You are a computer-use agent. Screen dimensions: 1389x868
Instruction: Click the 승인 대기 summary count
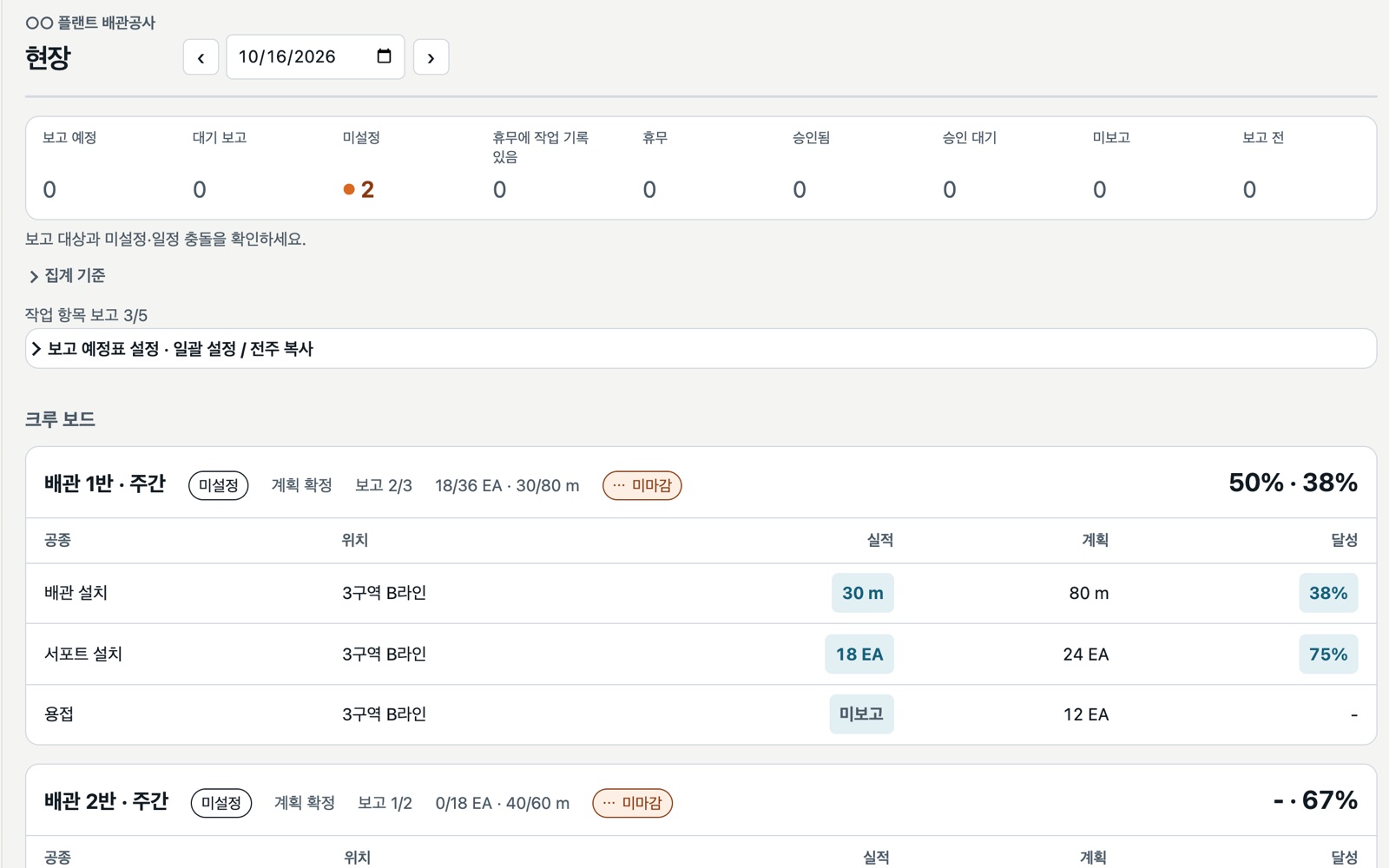point(950,189)
